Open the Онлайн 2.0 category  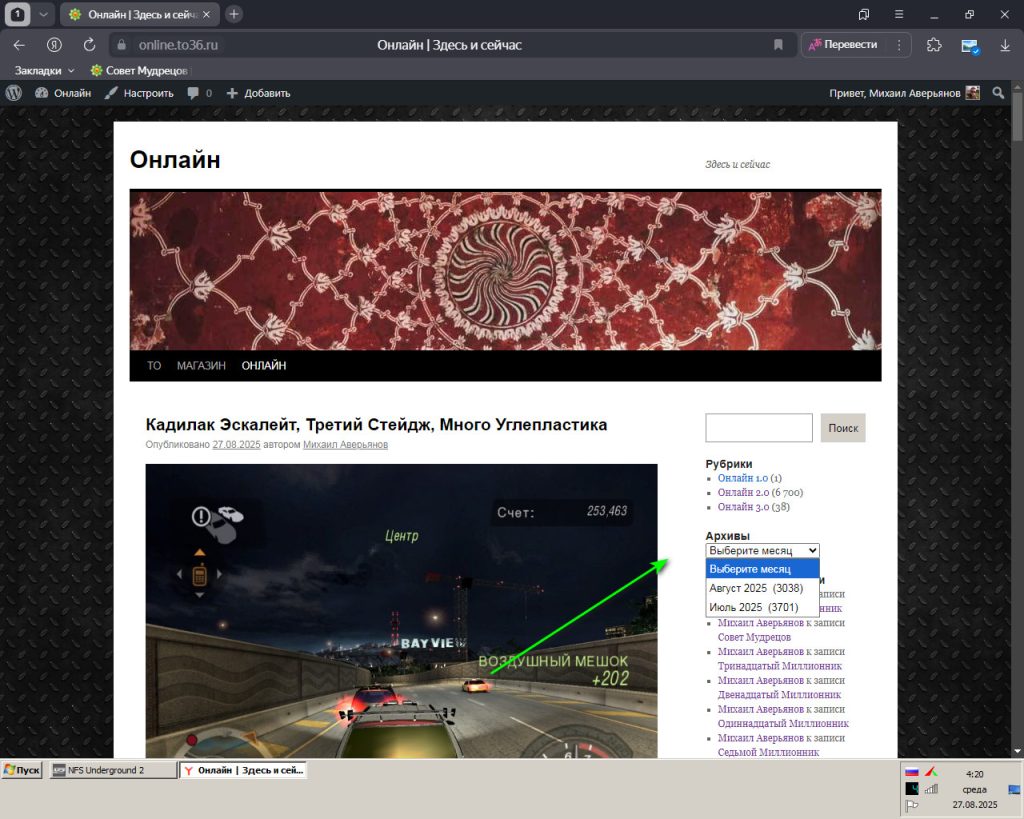[743, 492]
